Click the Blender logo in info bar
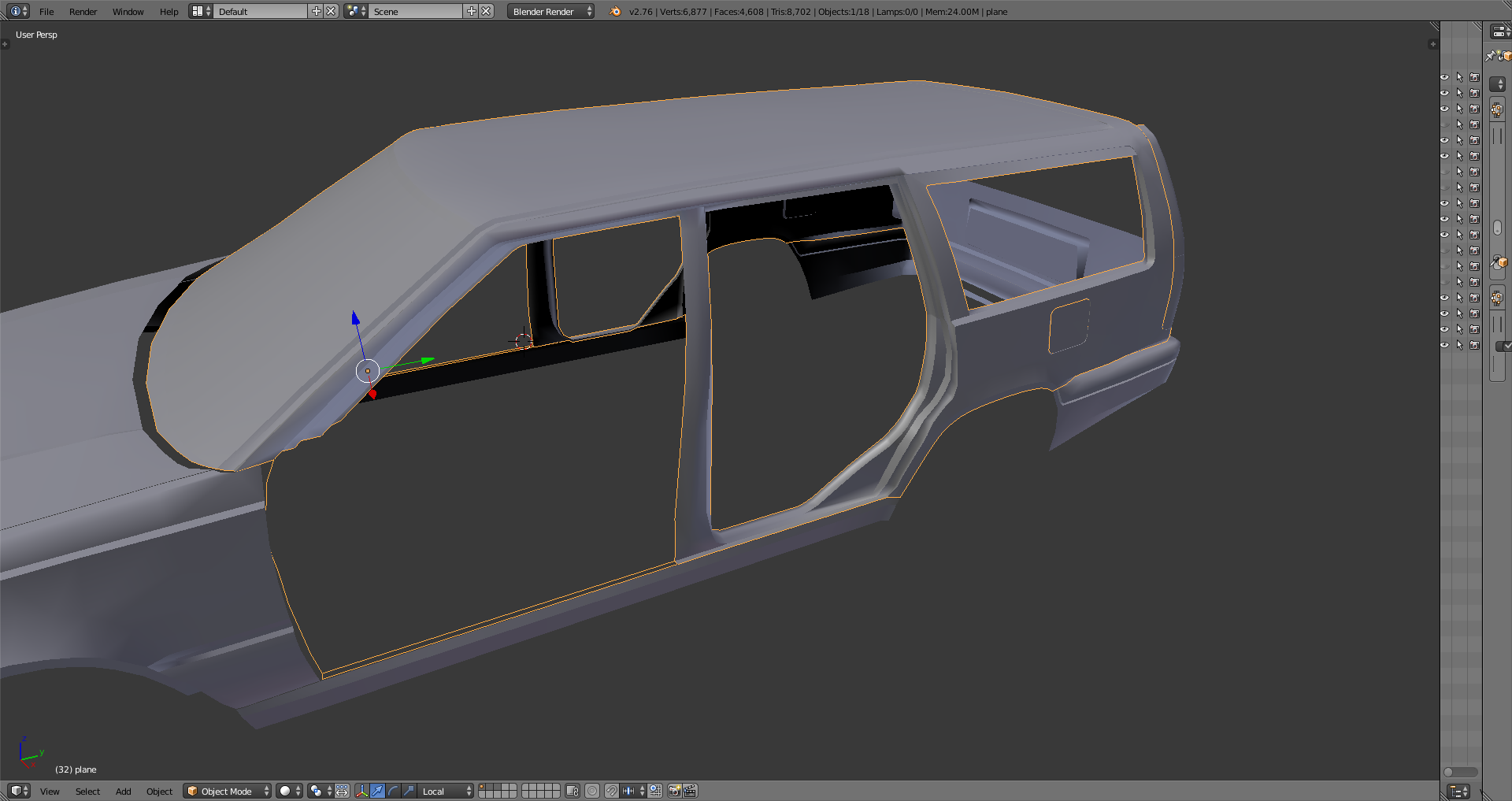The width and height of the screenshot is (1512, 801). pos(615,12)
